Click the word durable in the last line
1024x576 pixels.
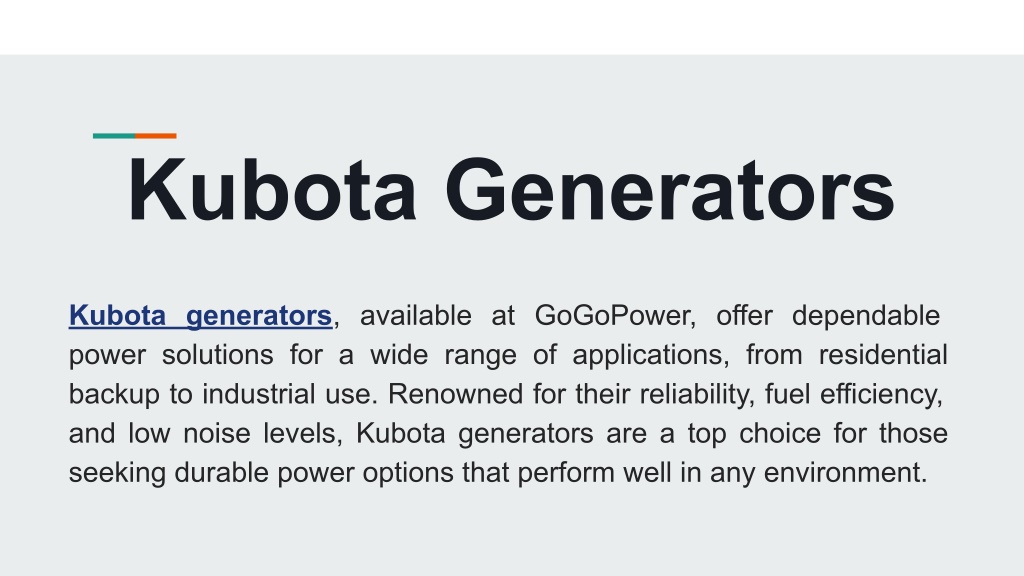[221, 473]
